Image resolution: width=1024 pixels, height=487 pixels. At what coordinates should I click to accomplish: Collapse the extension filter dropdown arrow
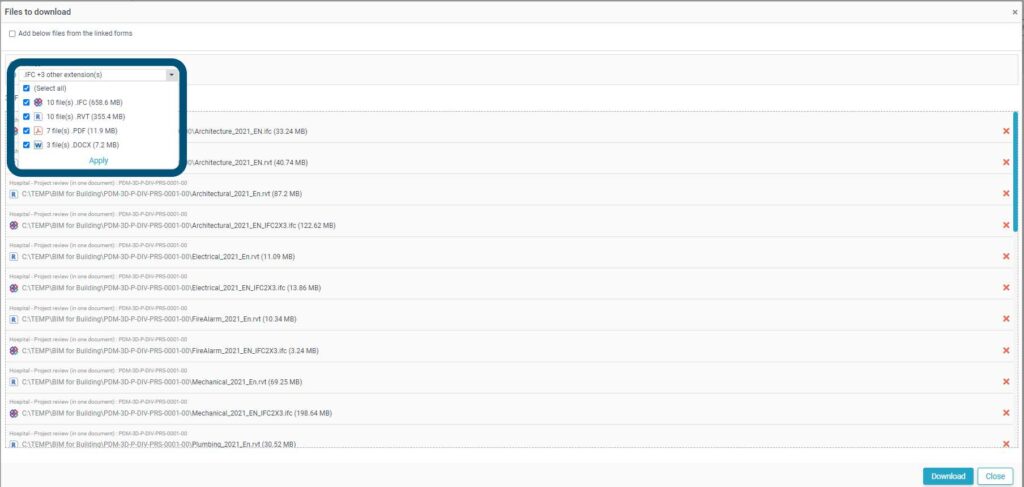[x=171, y=75]
